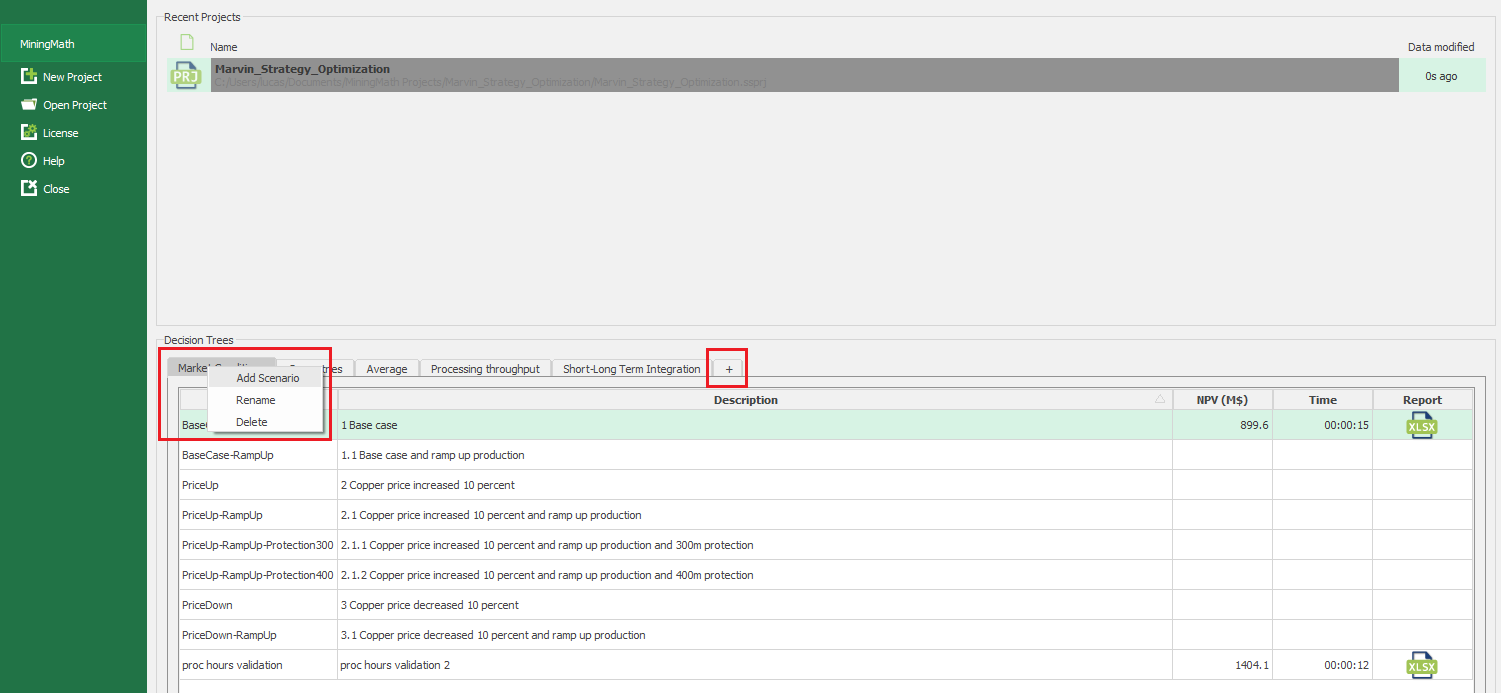Open the Processing throughput tab
This screenshot has height=693, width=1501.
(485, 369)
